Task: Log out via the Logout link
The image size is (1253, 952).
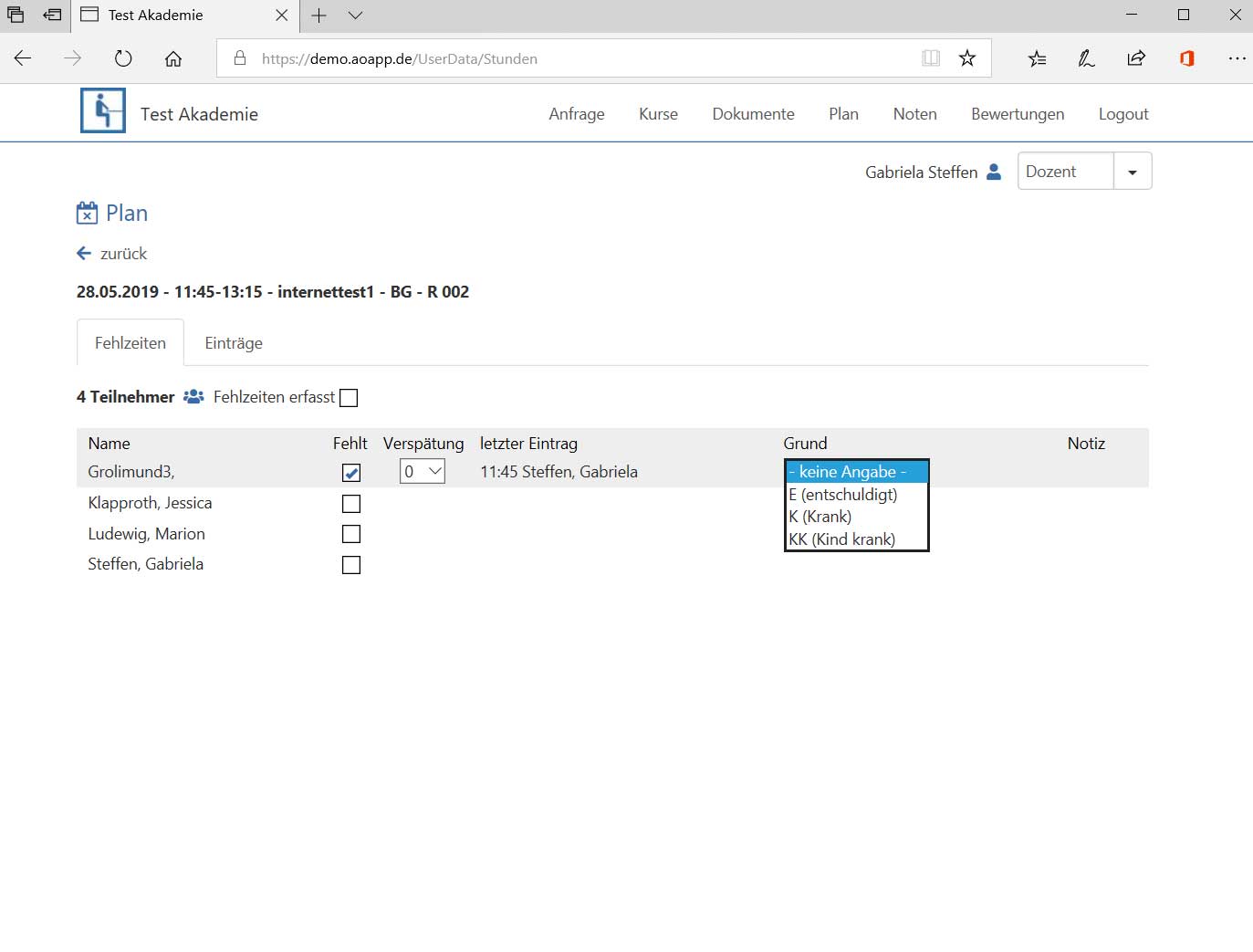Action: pyautogui.click(x=1123, y=114)
